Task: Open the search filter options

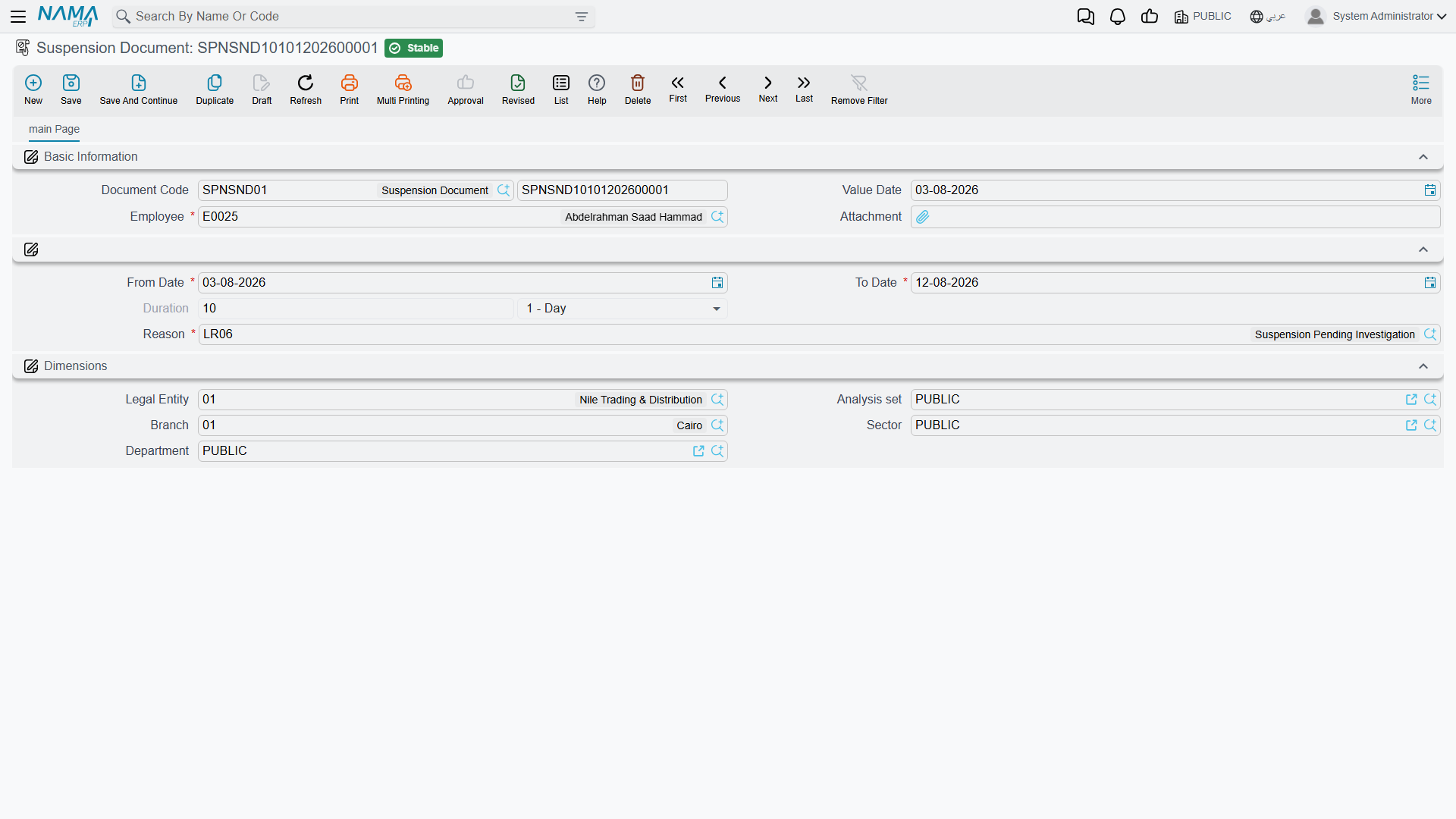Action: (x=582, y=17)
